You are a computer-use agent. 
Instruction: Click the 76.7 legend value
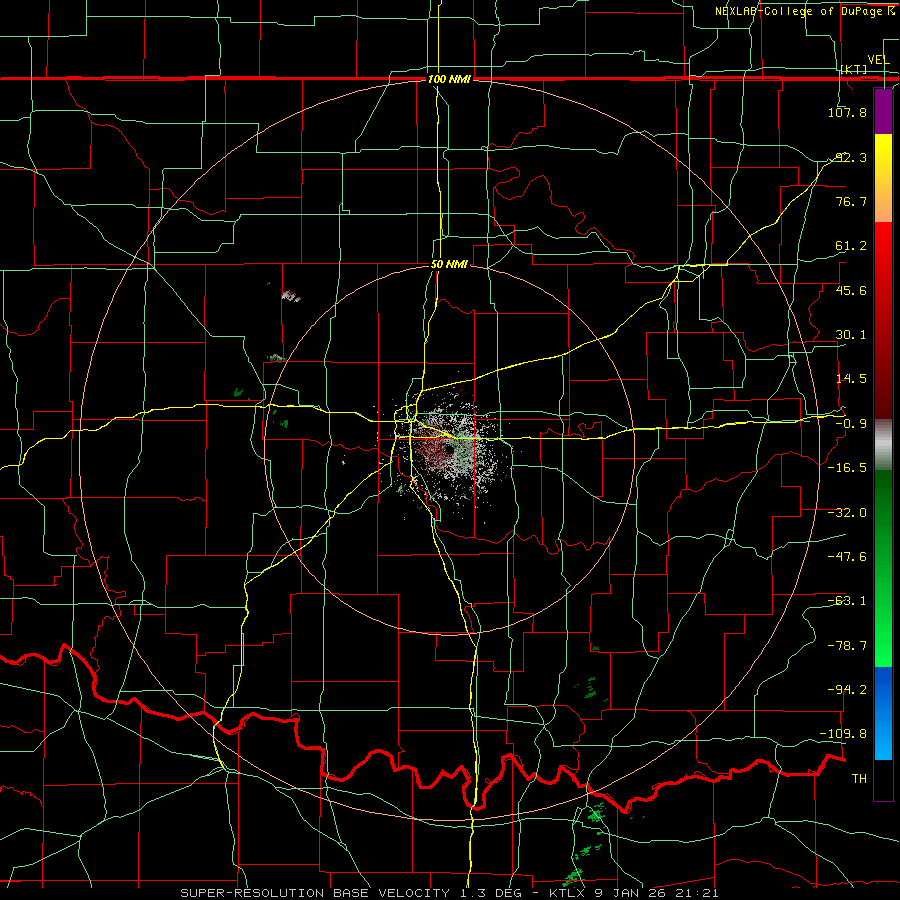[x=851, y=201]
